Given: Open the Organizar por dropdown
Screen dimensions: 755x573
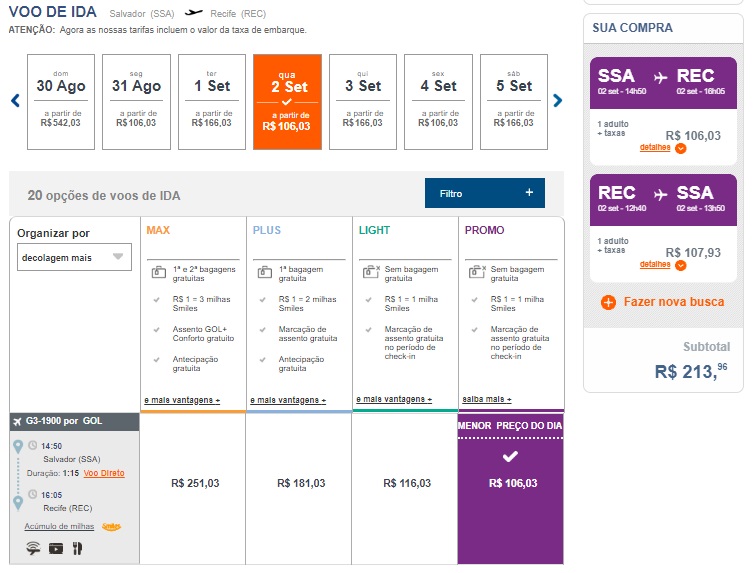Looking at the screenshot, I should [75, 257].
